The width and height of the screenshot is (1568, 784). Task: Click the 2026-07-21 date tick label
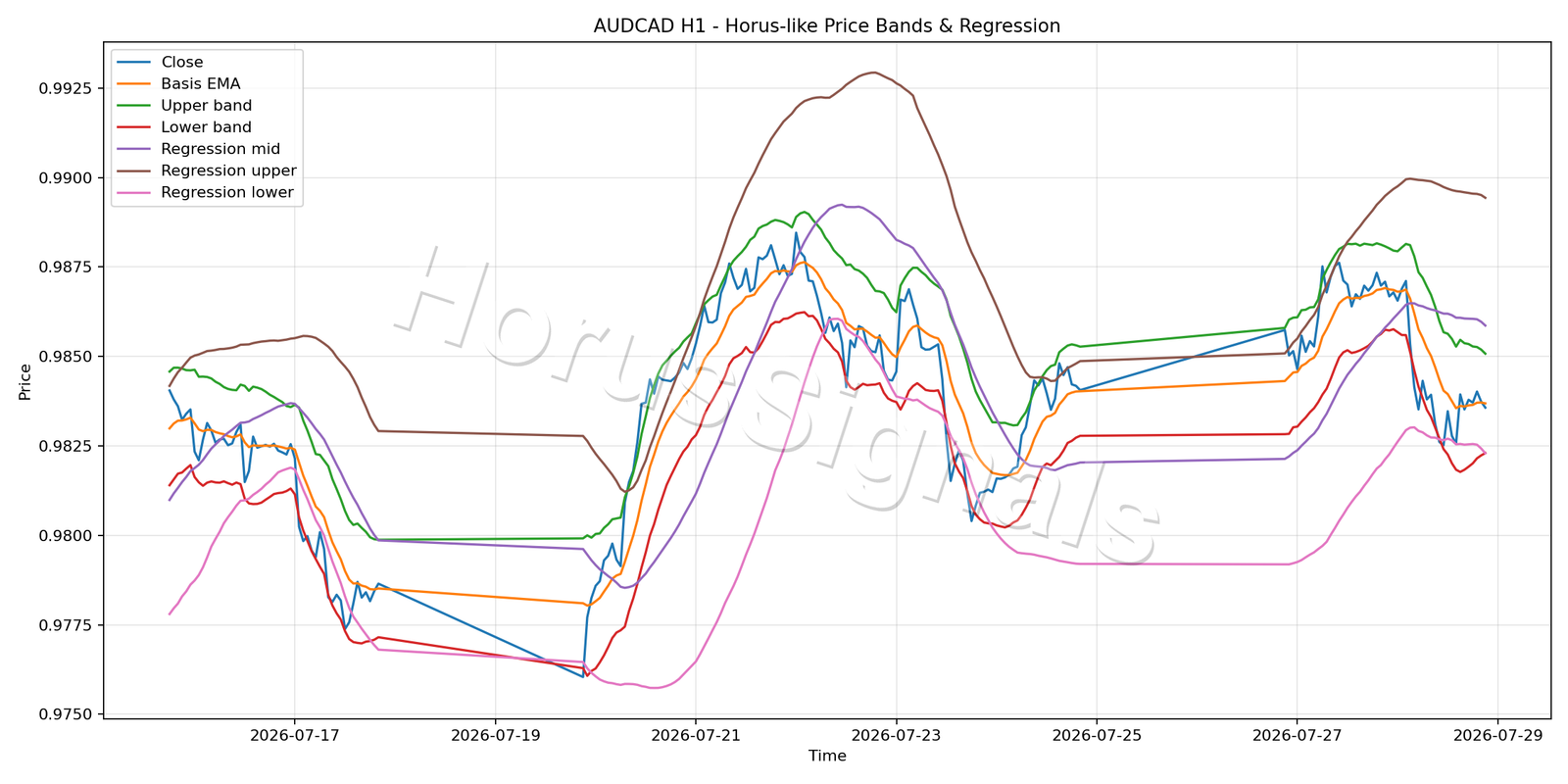click(x=696, y=735)
